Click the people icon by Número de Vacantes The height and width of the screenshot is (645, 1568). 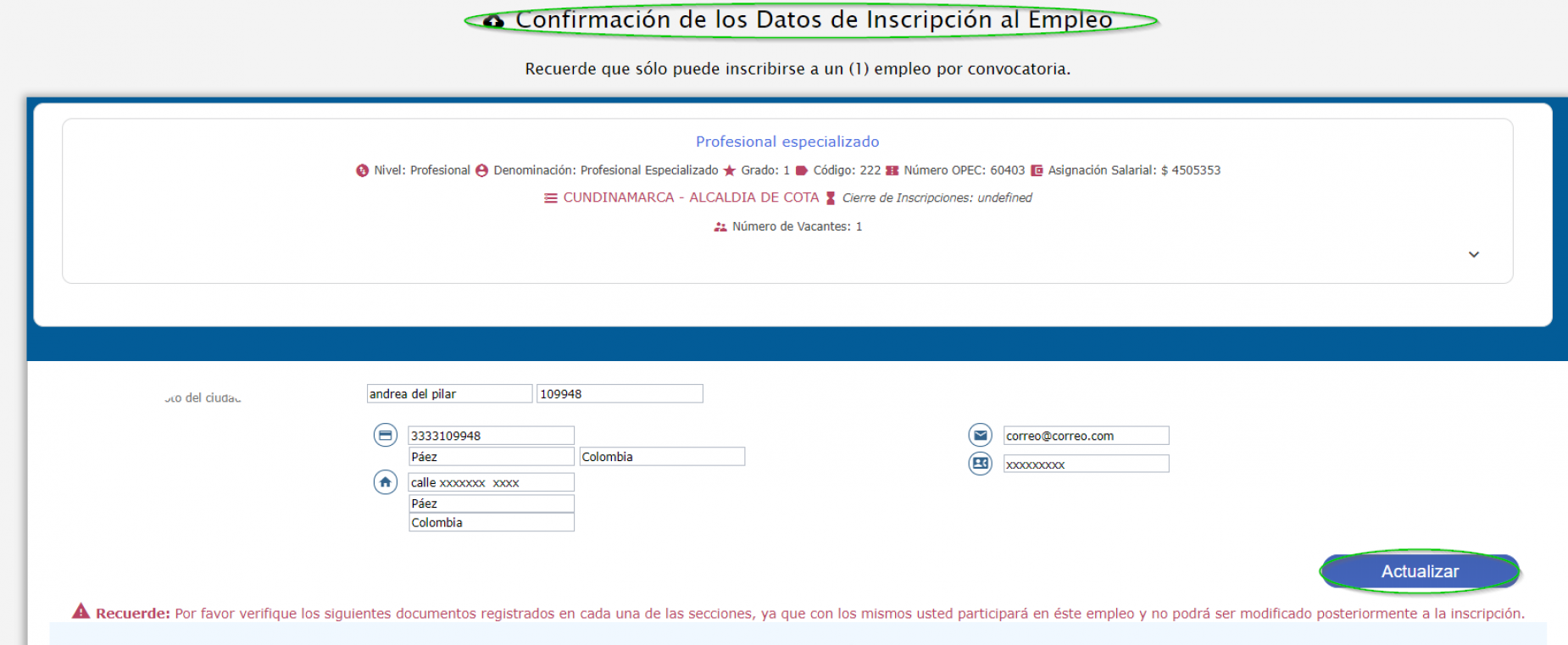click(720, 227)
